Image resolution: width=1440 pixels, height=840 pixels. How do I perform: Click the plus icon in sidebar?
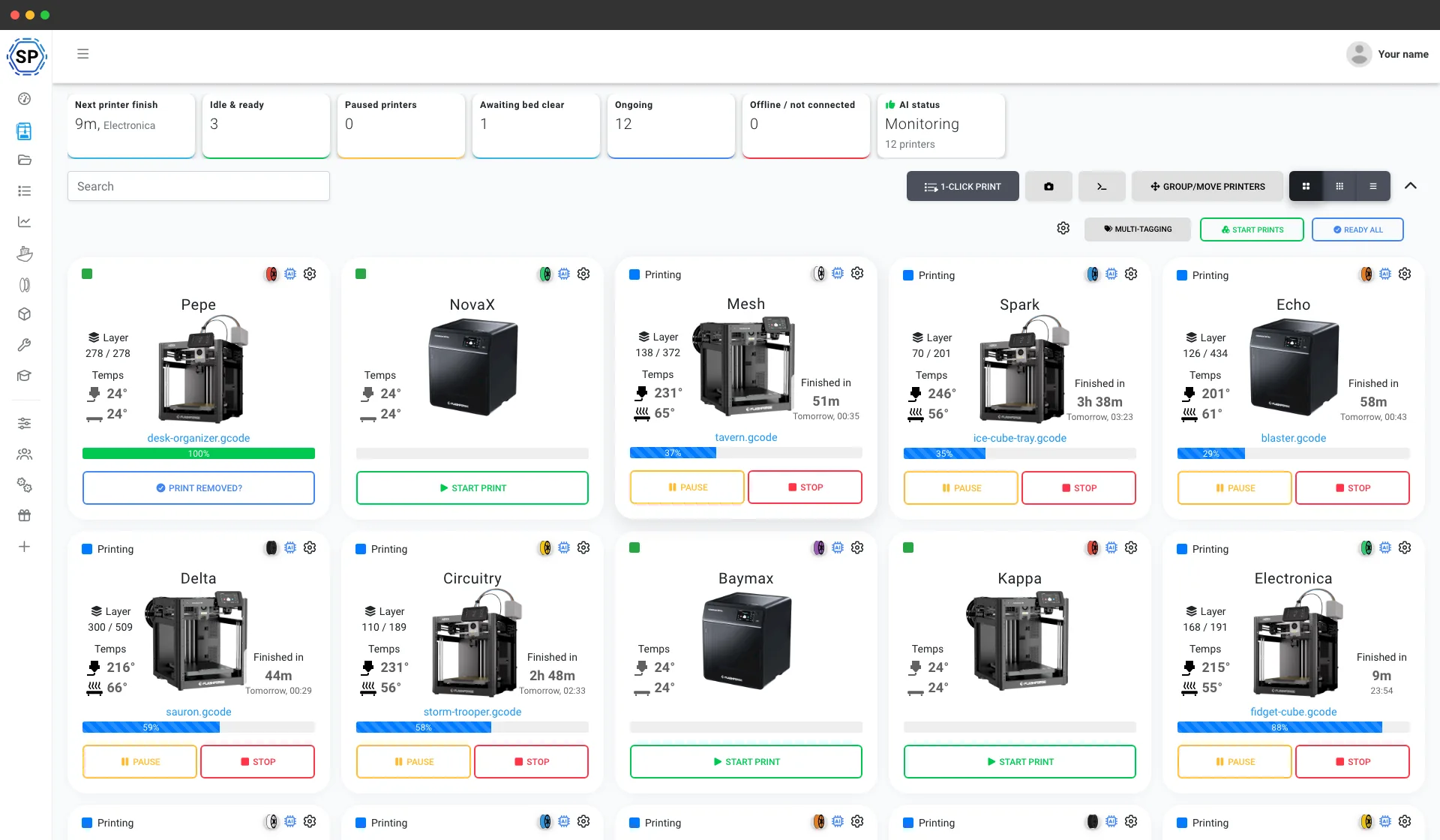(x=24, y=547)
